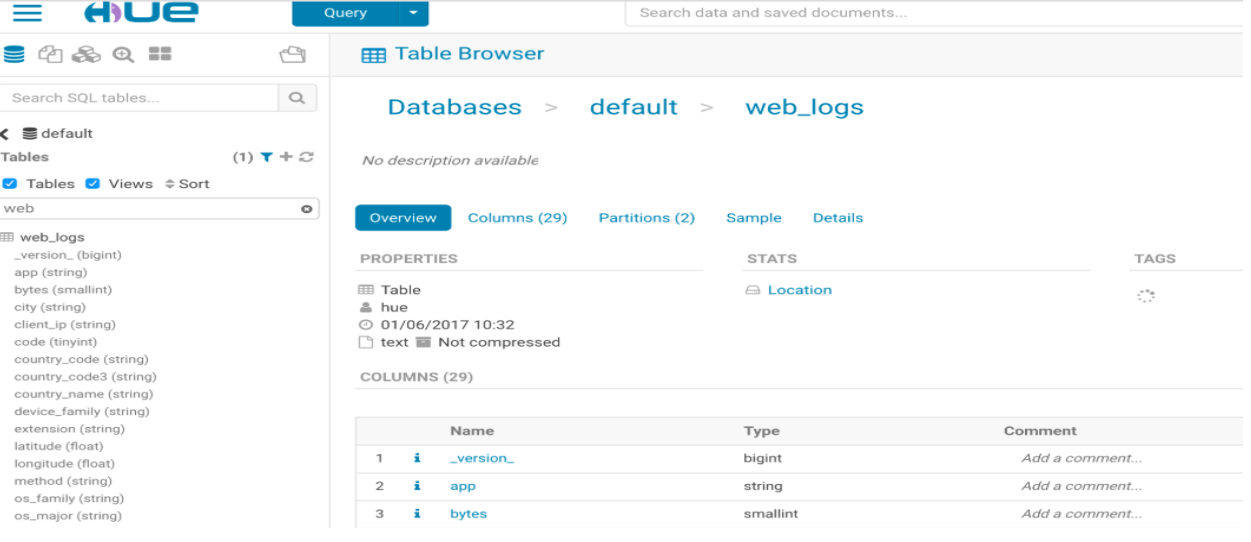Screen dimensions: 1251x542
Task: Click 'country_code (string)' in the column tree
Action: click(x=81, y=359)
